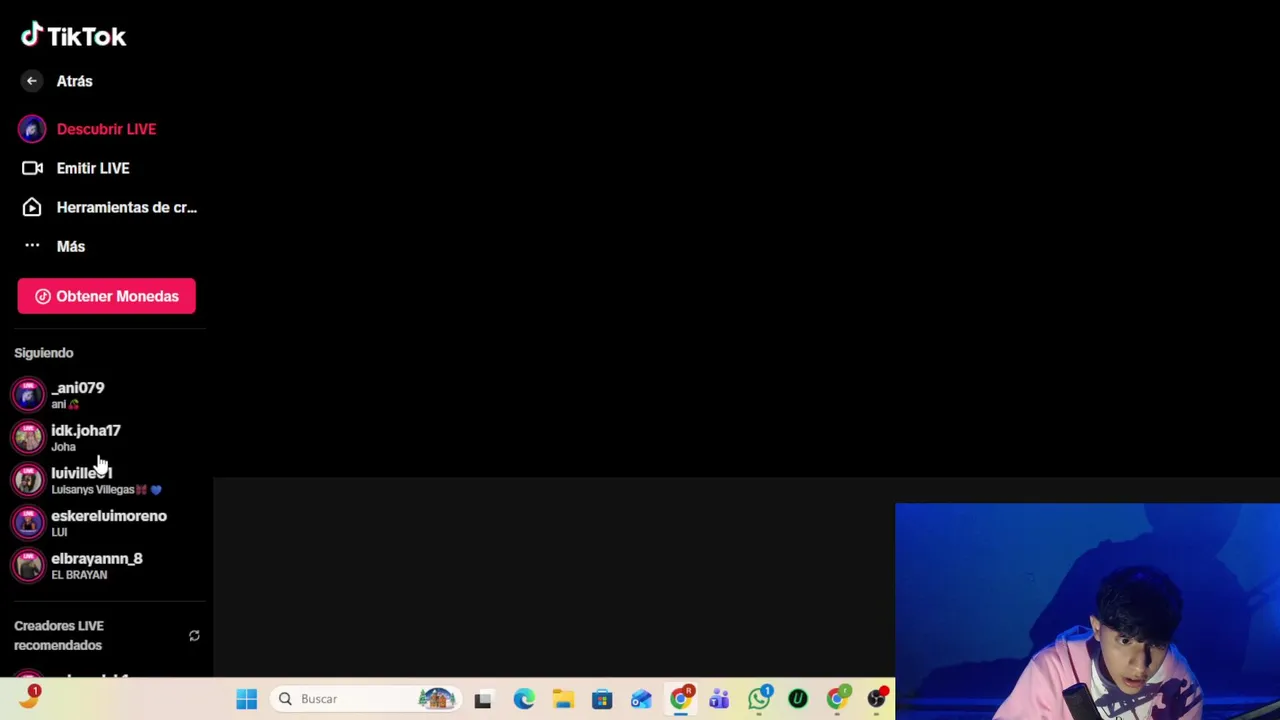Screen dimensions: 1280x720
Task: Open the second Chrome profile icon
Action: point(837,698)
